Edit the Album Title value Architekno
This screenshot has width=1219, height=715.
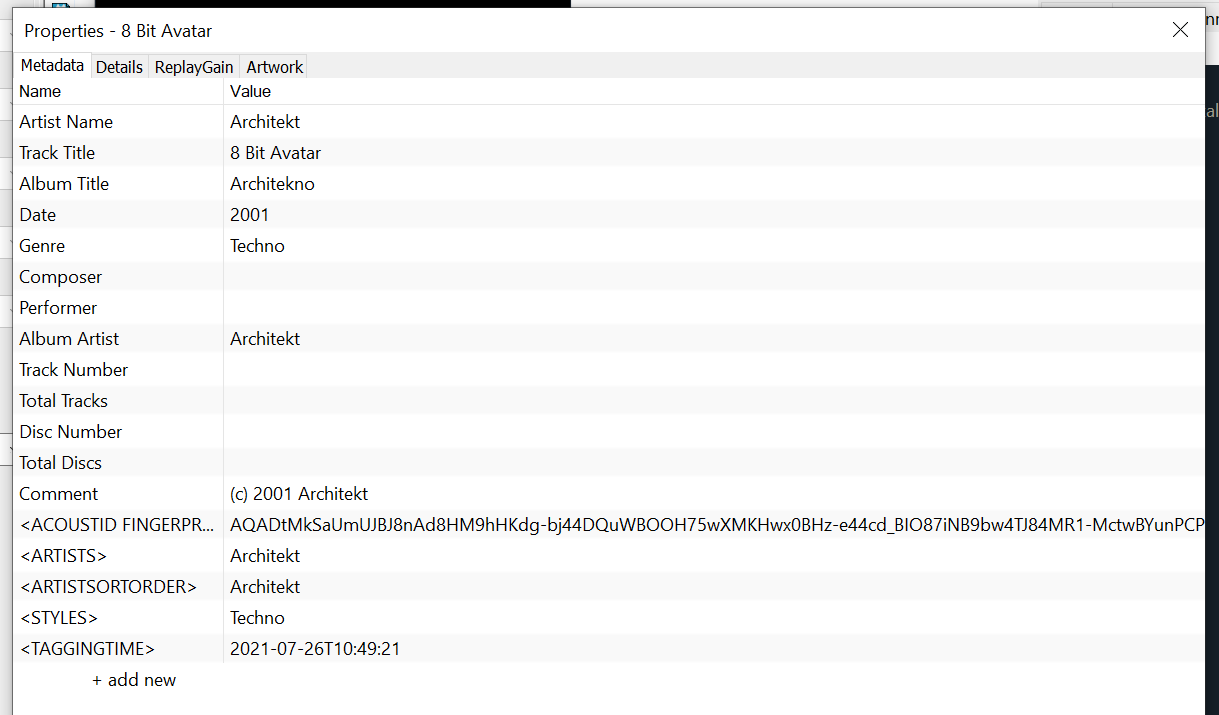(x=272, y=184)
